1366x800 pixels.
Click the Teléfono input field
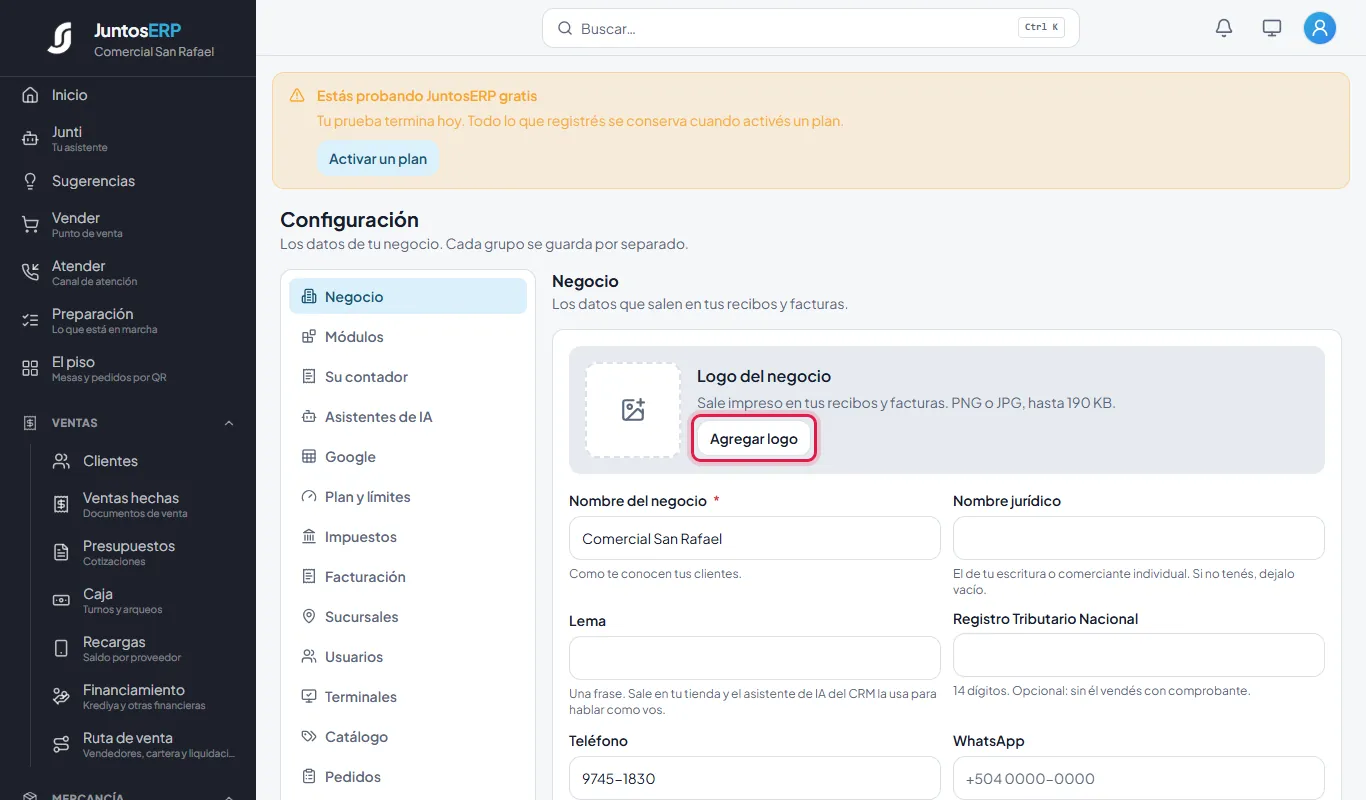755,778
